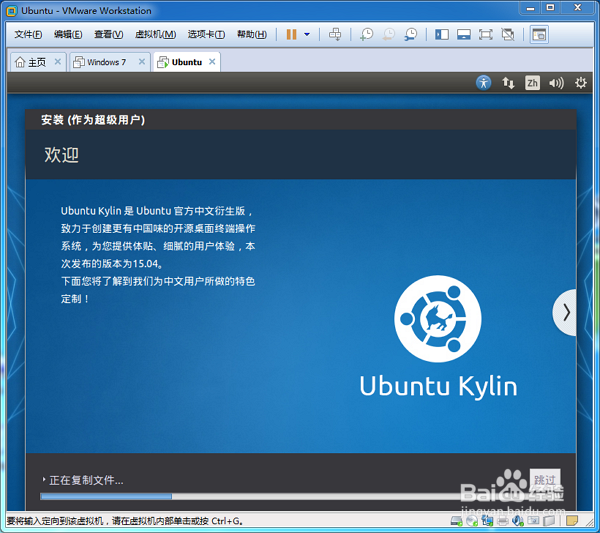
Task: Click the hard disk status icon
Action: point(456,521)
